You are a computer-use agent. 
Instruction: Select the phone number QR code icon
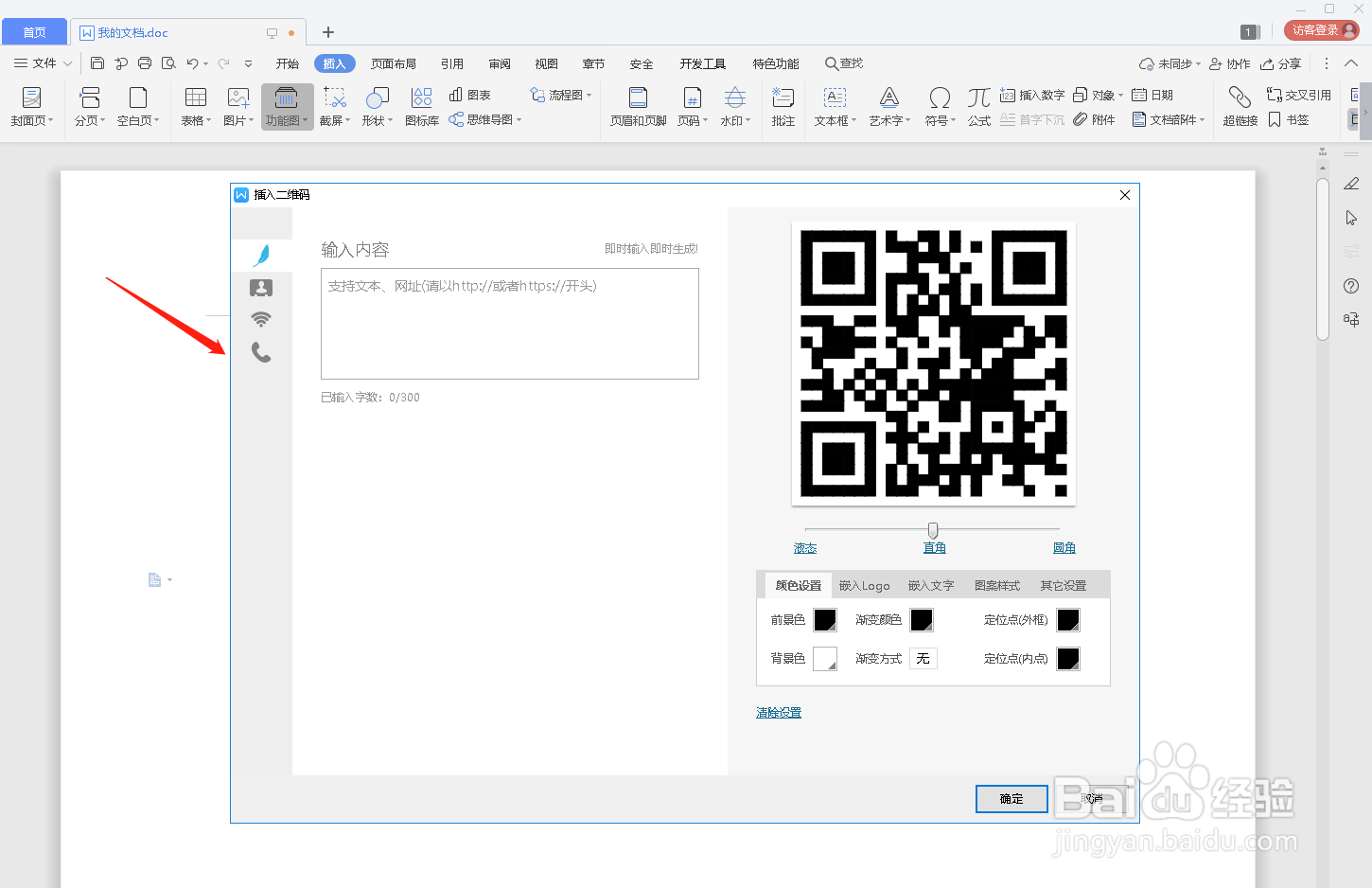[x=261, y=352]
